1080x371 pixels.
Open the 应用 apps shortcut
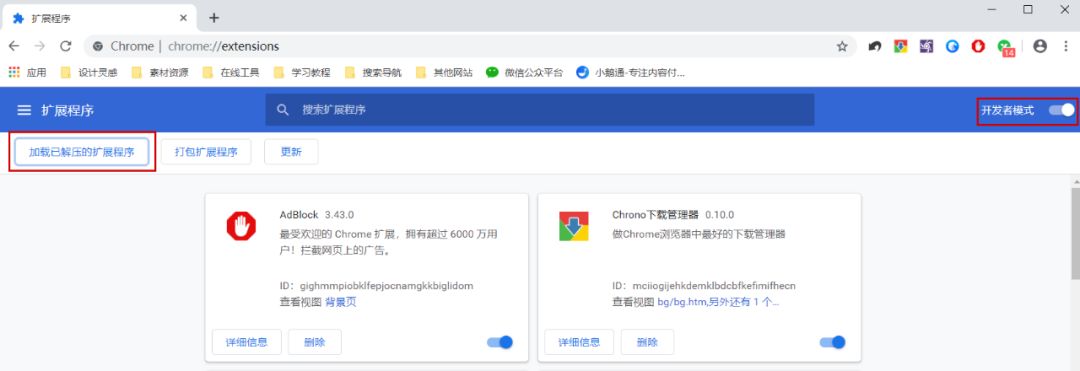28,72
